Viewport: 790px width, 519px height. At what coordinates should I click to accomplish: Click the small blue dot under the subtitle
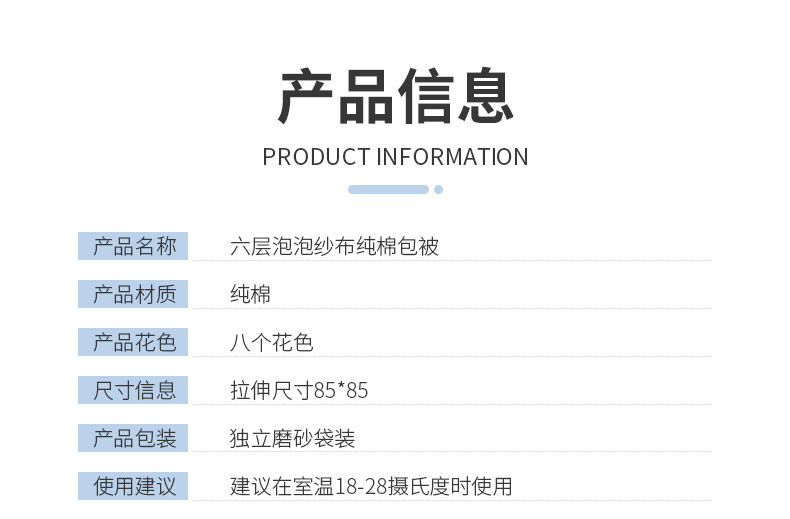tap(438, 189)
